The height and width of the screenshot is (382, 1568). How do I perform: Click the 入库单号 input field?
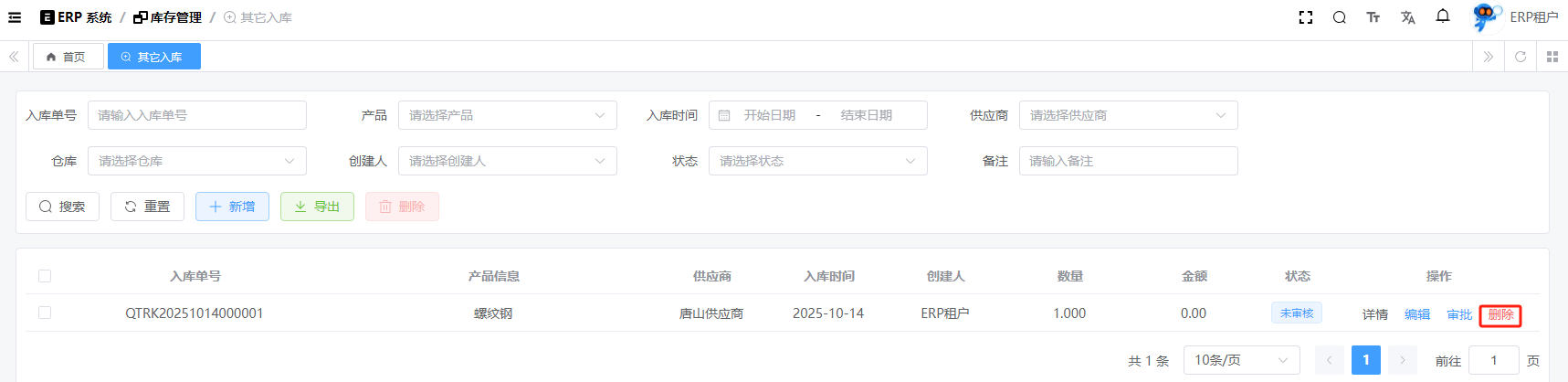click(x=197, y=115)
